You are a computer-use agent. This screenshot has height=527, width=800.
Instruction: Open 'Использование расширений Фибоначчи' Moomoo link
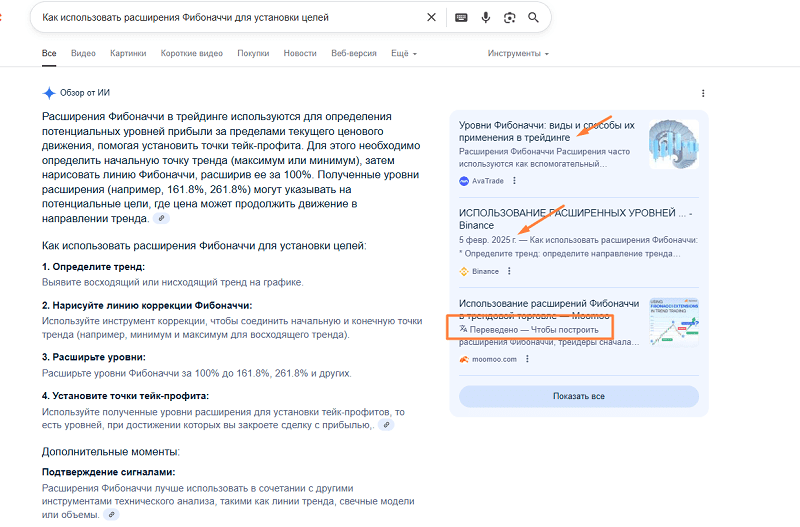[548, 309]
